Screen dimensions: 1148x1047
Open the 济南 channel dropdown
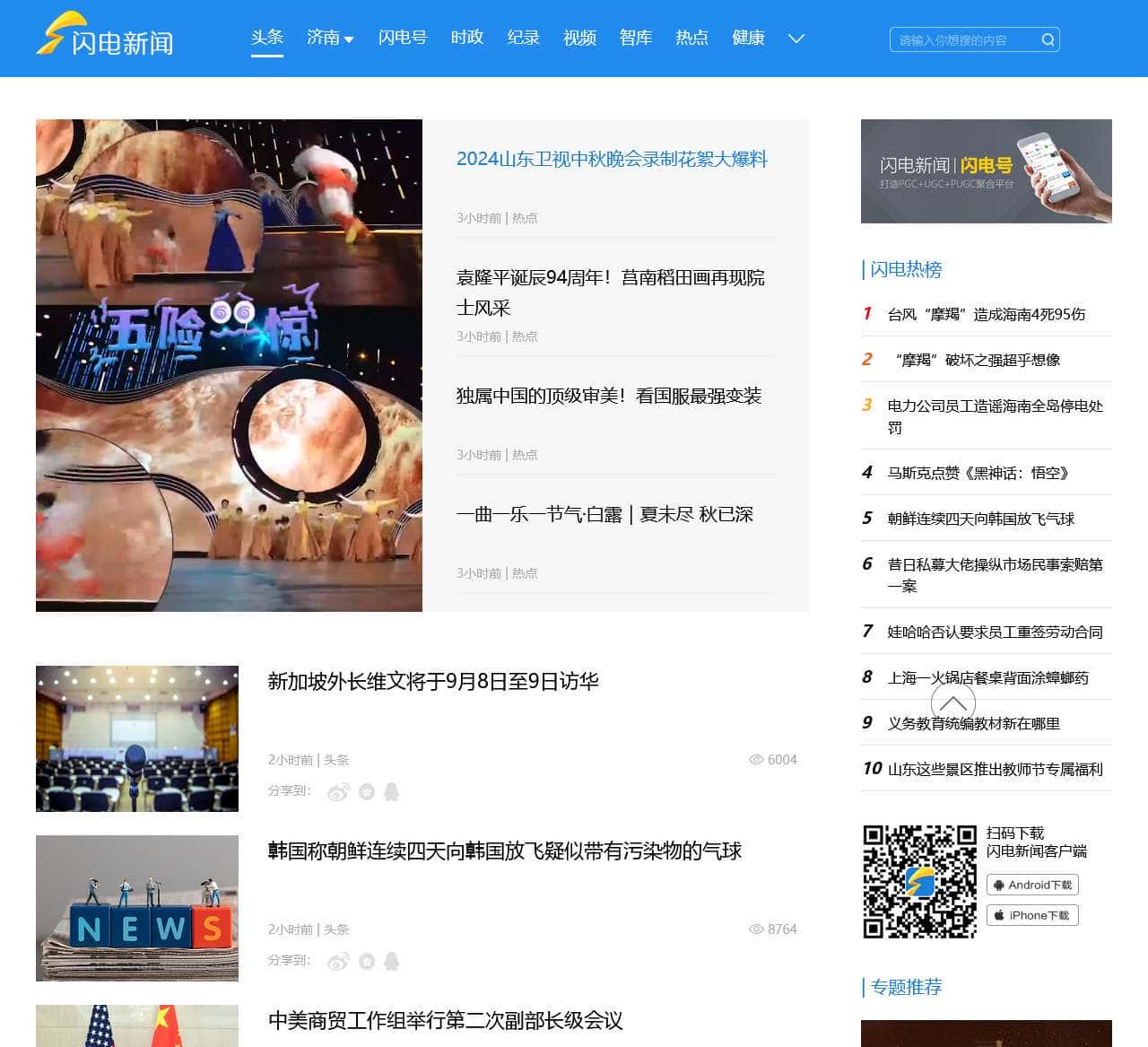point(330,39)
